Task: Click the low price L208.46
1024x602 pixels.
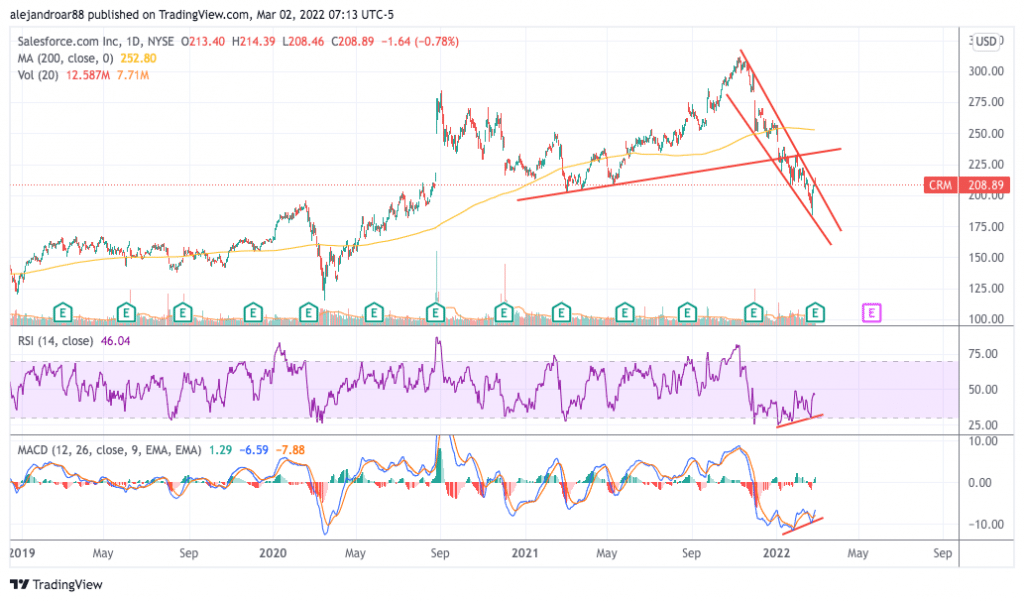Action: 303,41
